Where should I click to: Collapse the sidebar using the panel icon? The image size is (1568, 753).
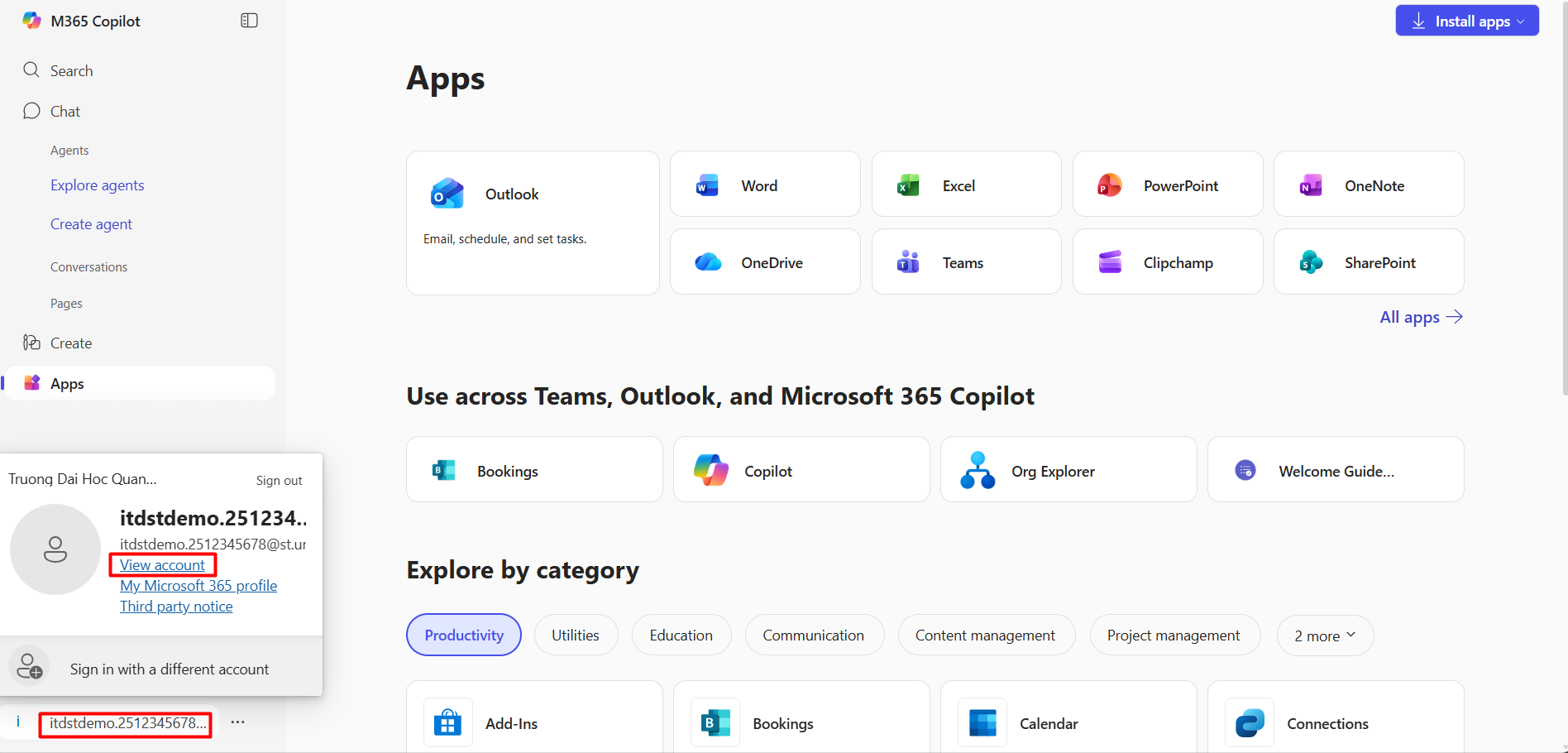tap(249, 21)
